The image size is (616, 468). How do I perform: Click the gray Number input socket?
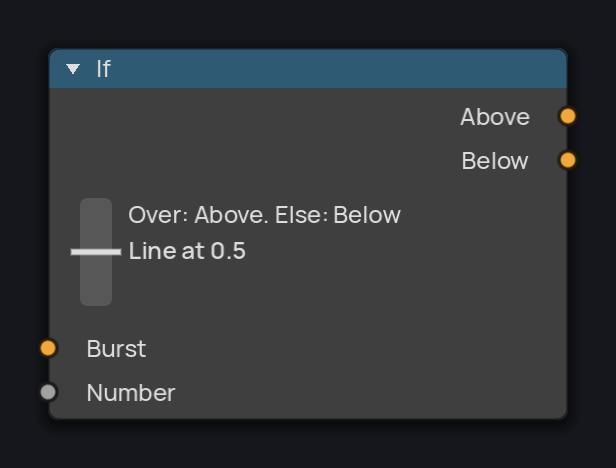(x=48, y=392)
